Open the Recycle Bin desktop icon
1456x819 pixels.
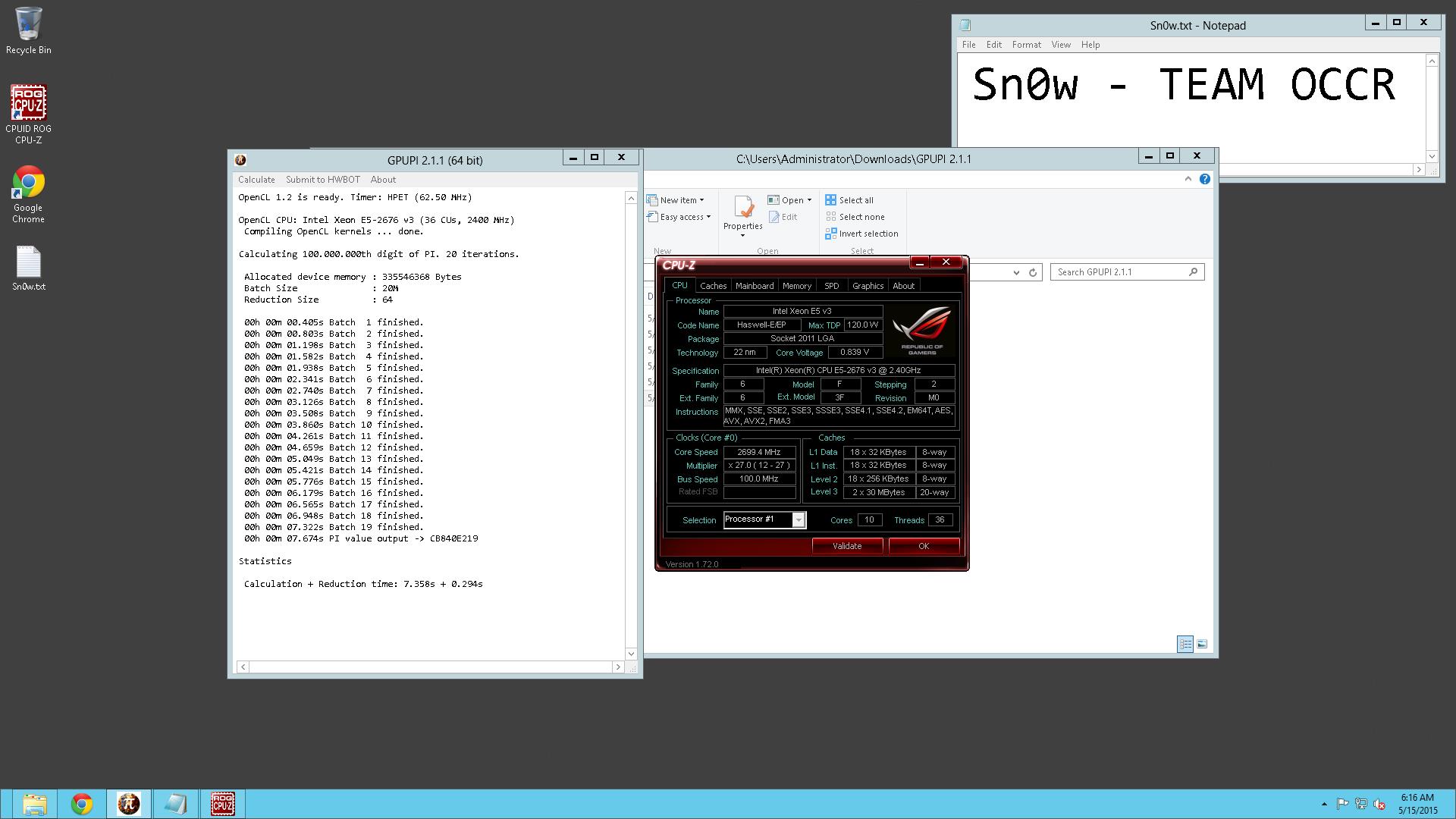pos(29,30)
